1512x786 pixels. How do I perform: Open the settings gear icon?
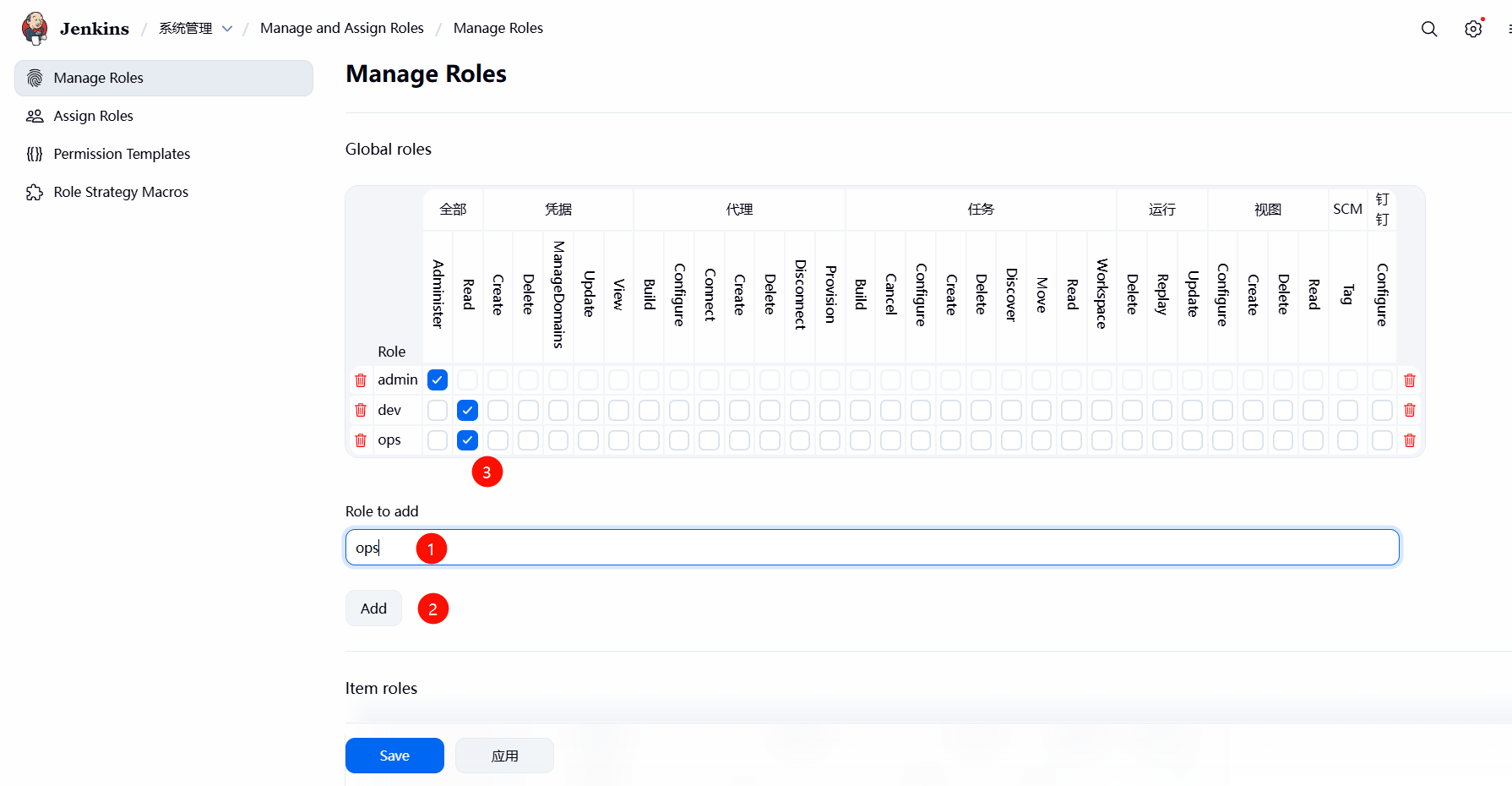[1472, 29]
